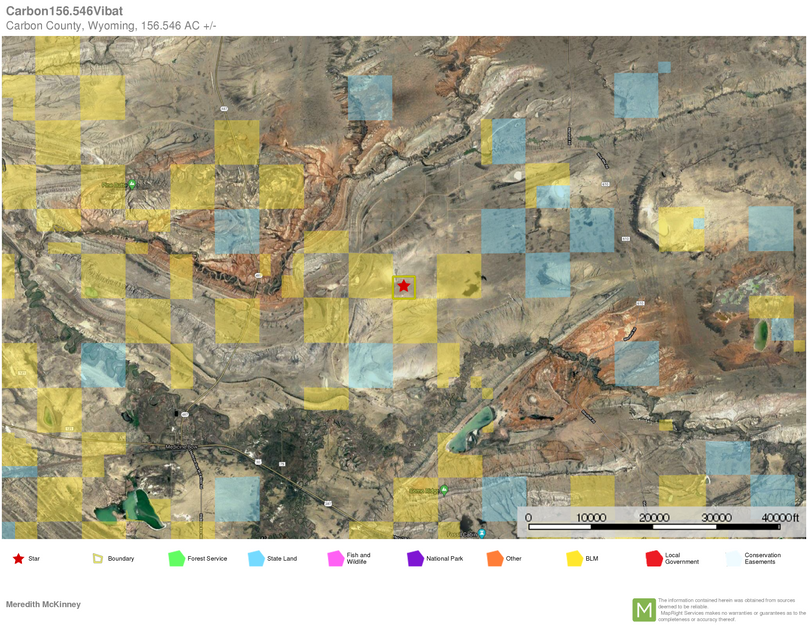Click the 40000 ft scale label
This screenshot has height=625, width=808.
point(779,518)
